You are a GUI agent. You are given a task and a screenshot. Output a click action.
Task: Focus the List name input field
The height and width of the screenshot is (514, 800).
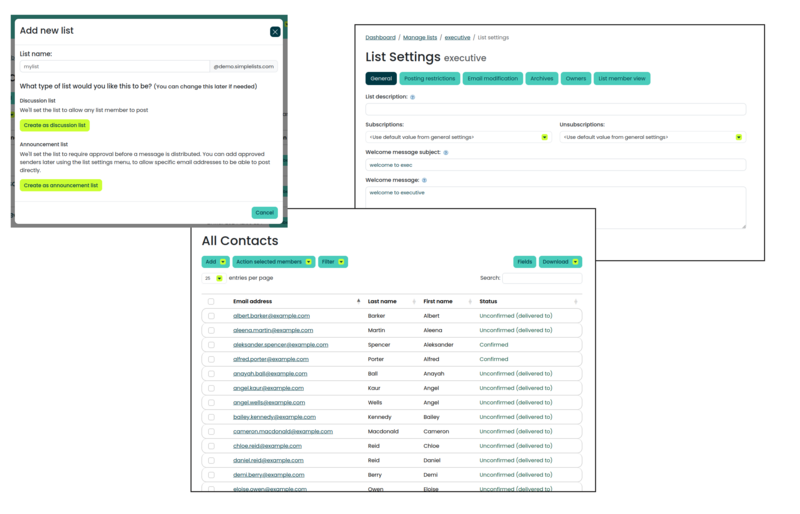click(114, 66)
